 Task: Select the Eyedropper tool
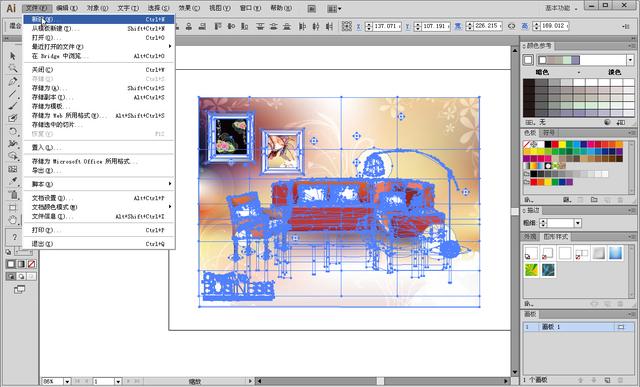coord(13,181)
